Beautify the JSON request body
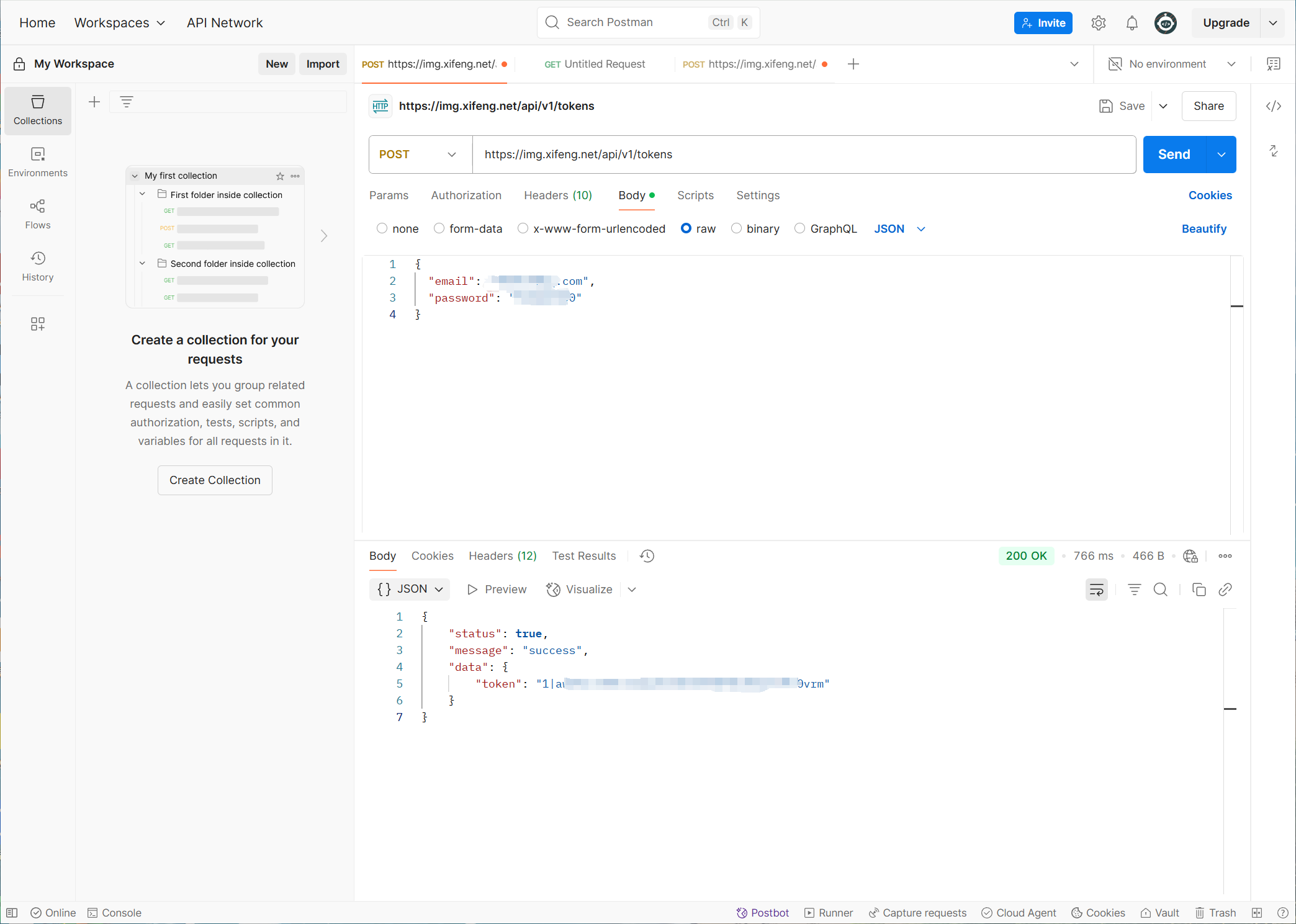The height and width of the screenshot is (924, 1296). point(1203,228)
